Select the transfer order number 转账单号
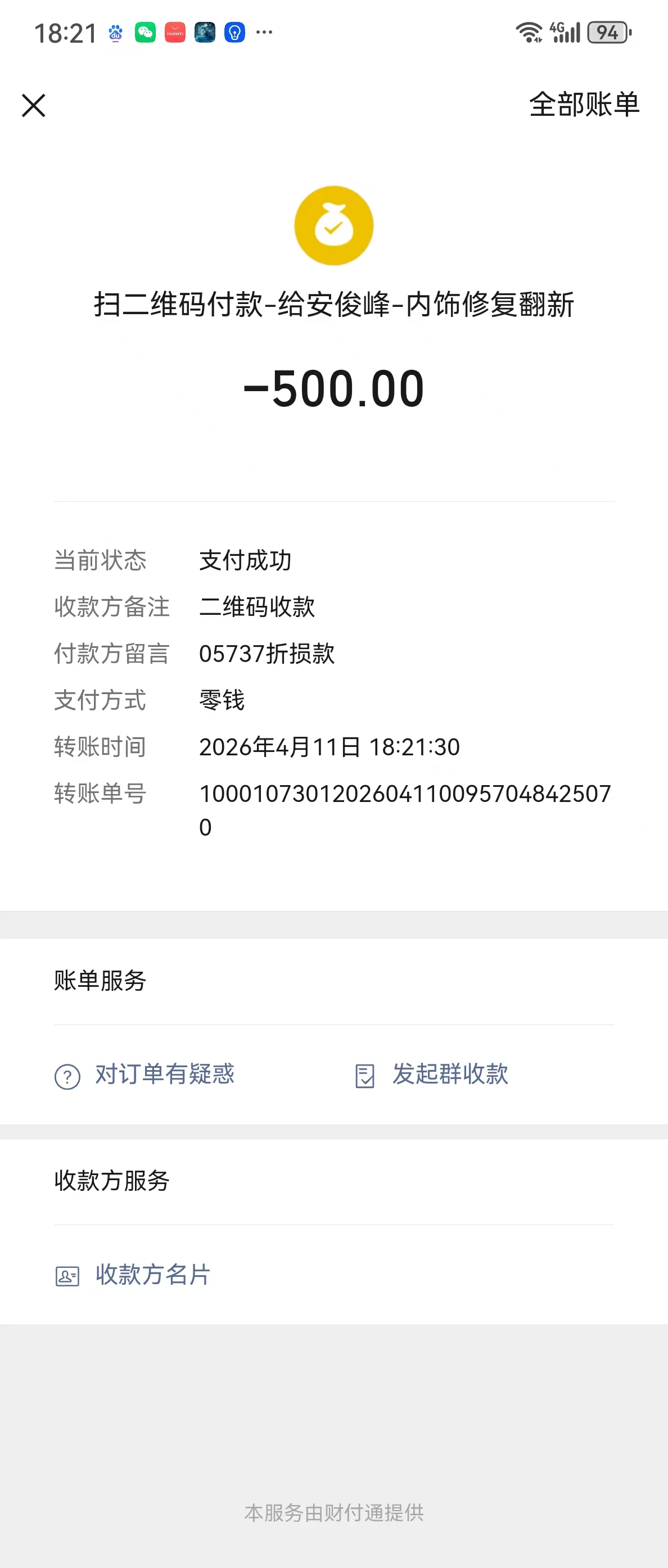The height and width of the screenshot is (1568, 668). coord(405,810)
